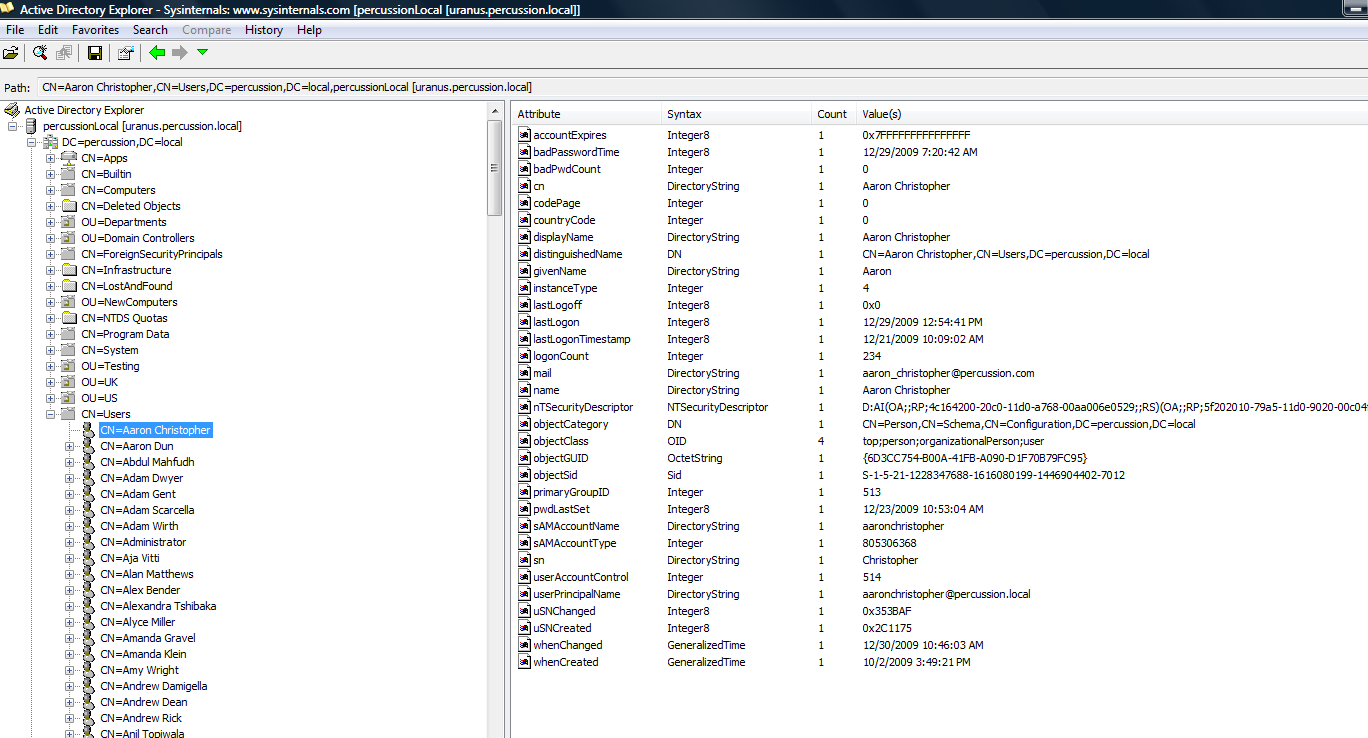Select CN=Alexandra Tshibaka user
The height and width of the screenshot is (738, 1368).
pyautogui.click(x=158, y=606)
